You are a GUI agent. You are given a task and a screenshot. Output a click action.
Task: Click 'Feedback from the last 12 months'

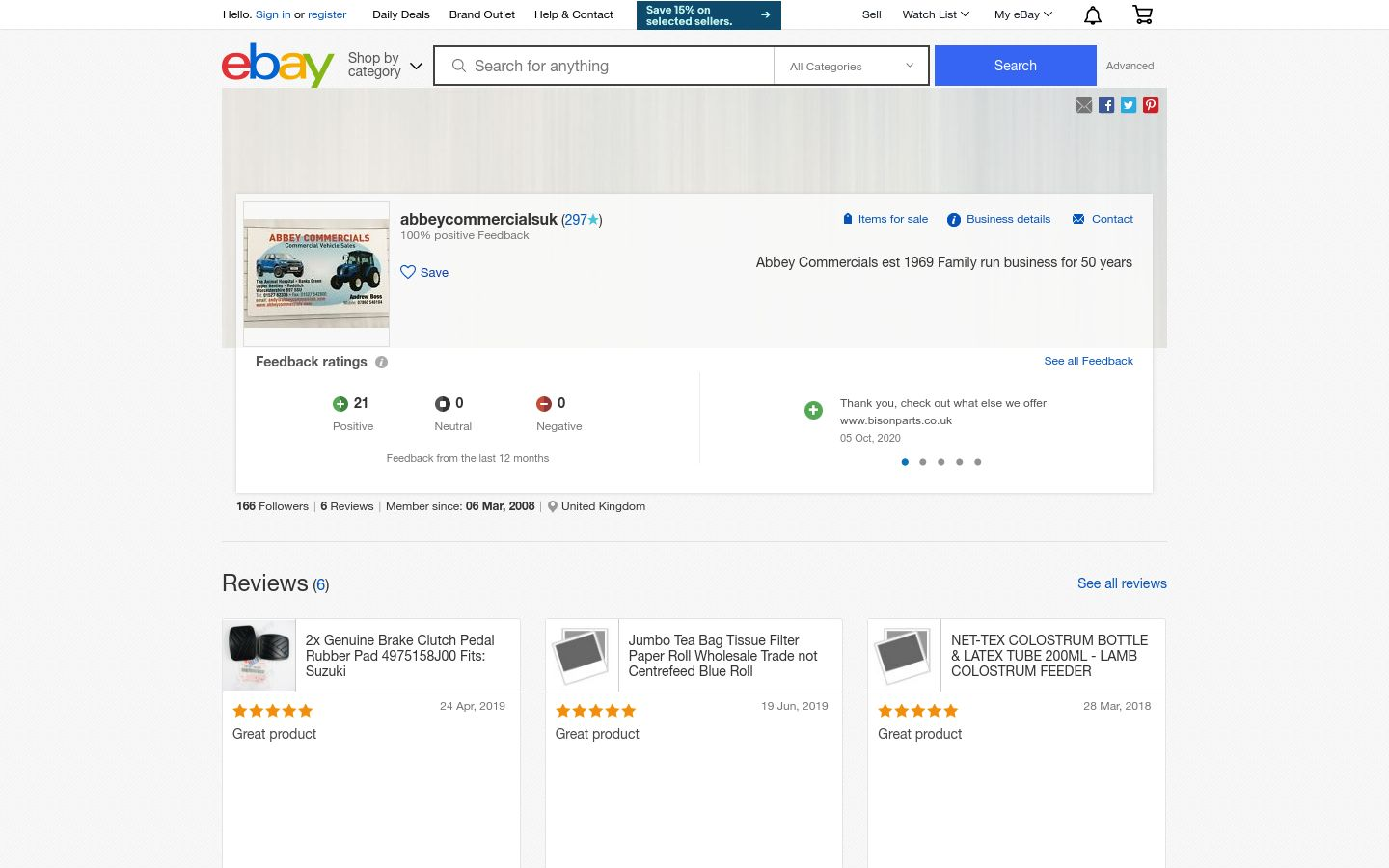click(x=468, y=458)
